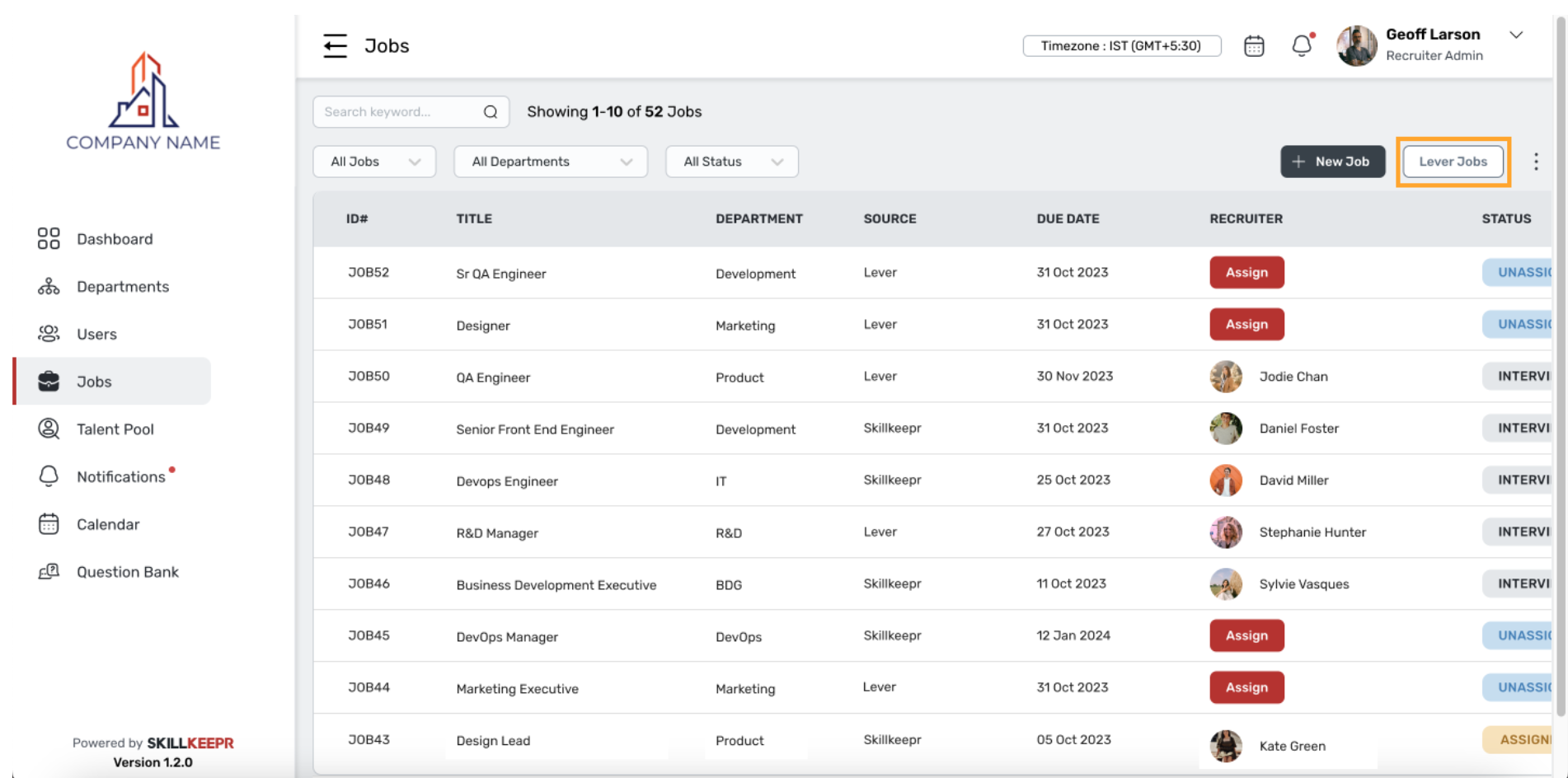Click the Question Bank sidebar icon
The image size is (1568, 778).
click(x=49, y=572)
